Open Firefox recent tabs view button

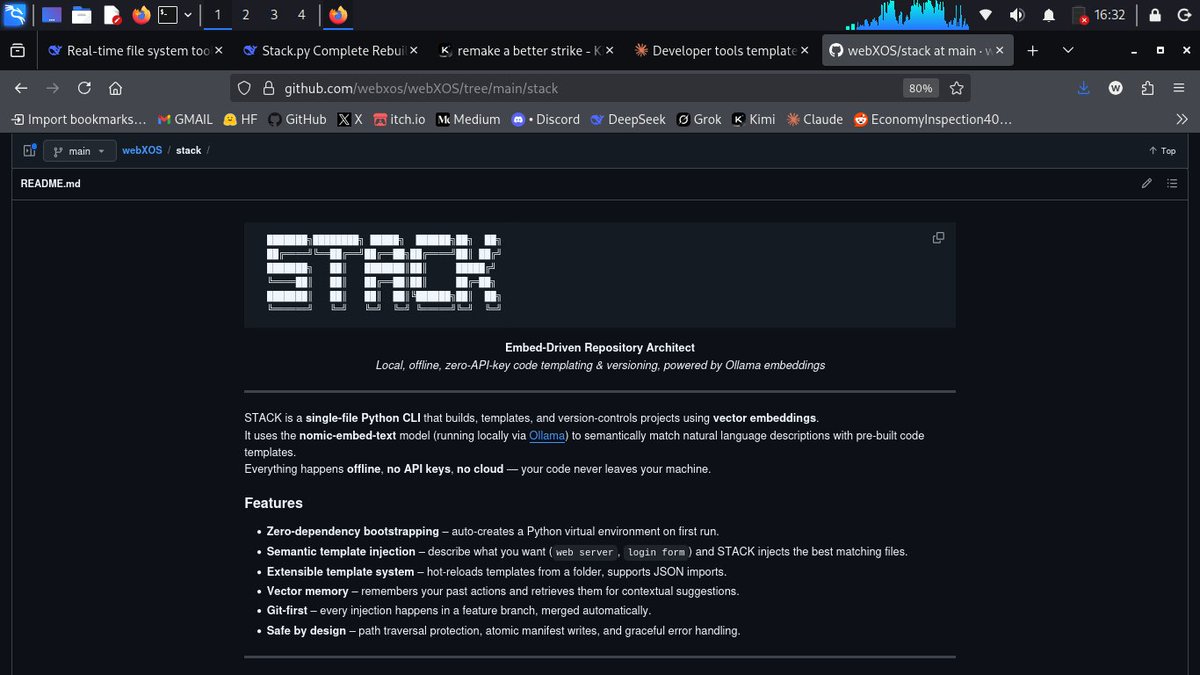[x=18, y=50]
